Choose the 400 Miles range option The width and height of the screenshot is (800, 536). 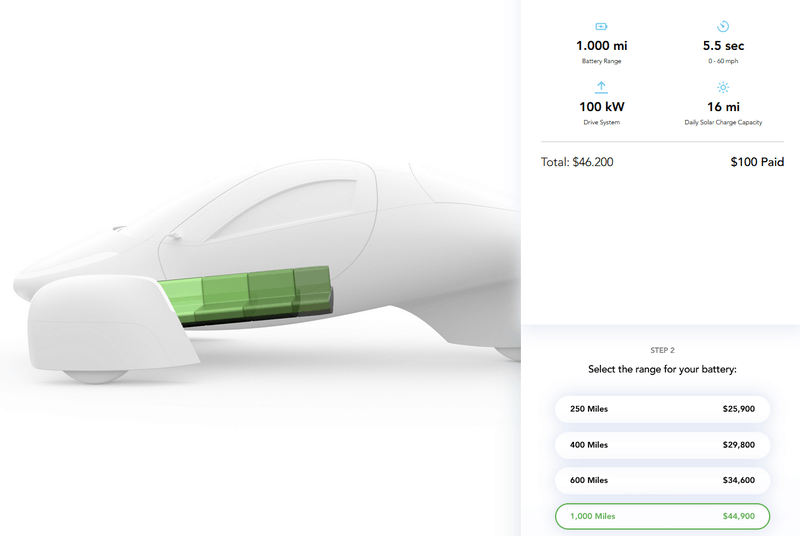pyautogui.click(x=662, y=445)
